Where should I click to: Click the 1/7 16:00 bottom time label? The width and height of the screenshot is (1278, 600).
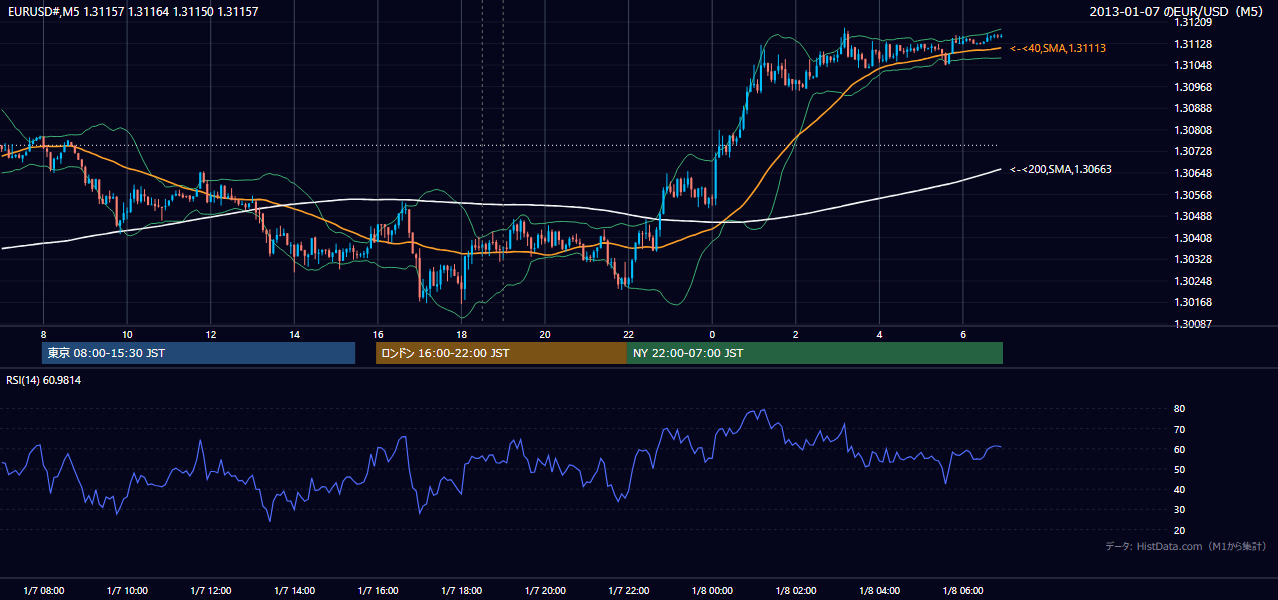pos(378,591)
